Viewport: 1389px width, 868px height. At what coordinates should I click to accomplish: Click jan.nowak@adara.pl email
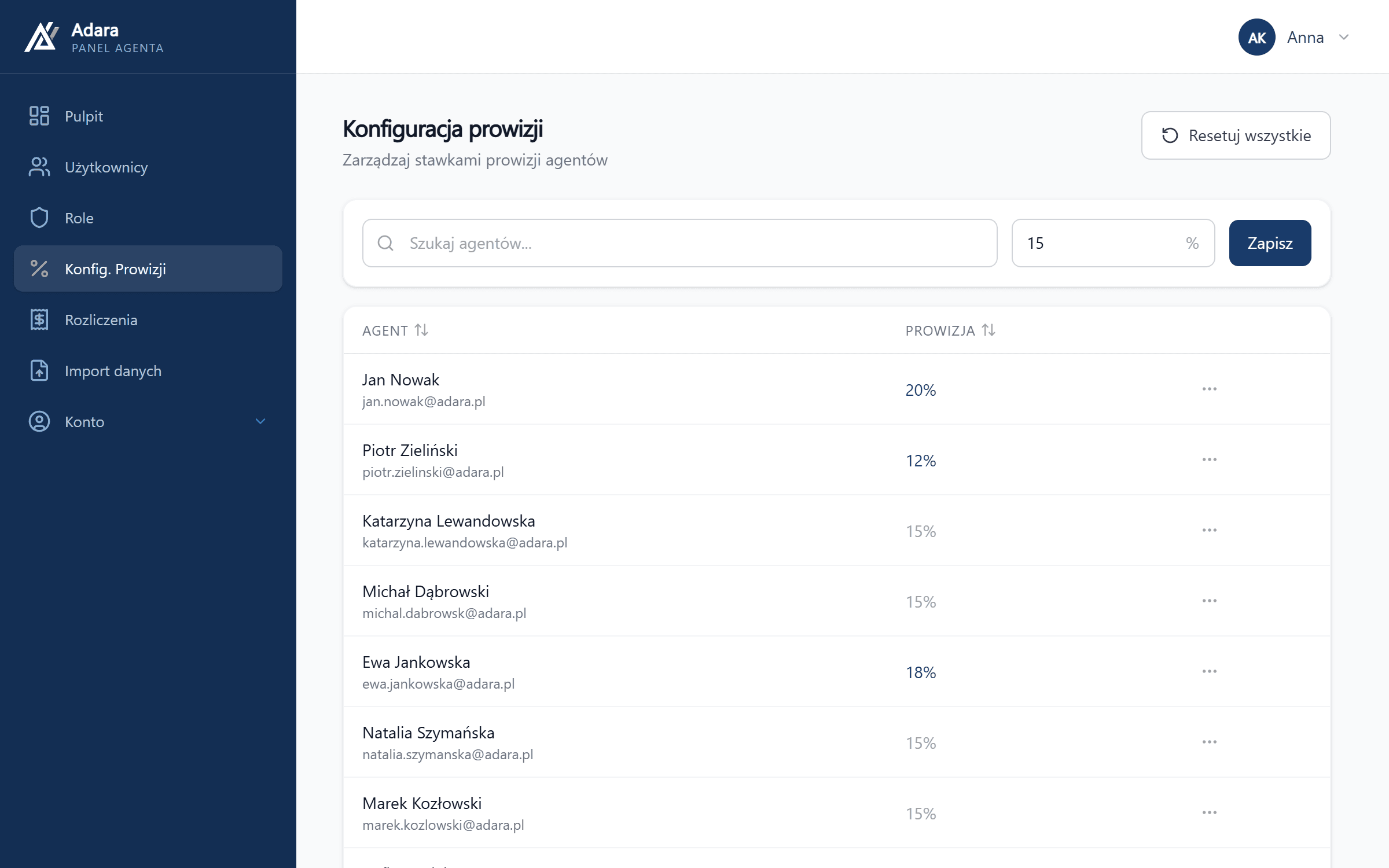424,402
